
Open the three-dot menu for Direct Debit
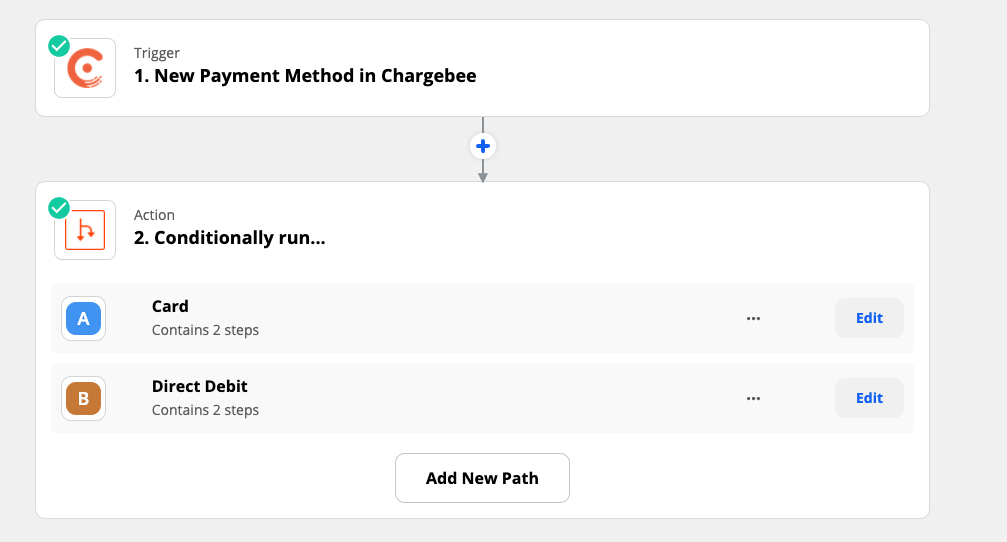pos(753,398)
